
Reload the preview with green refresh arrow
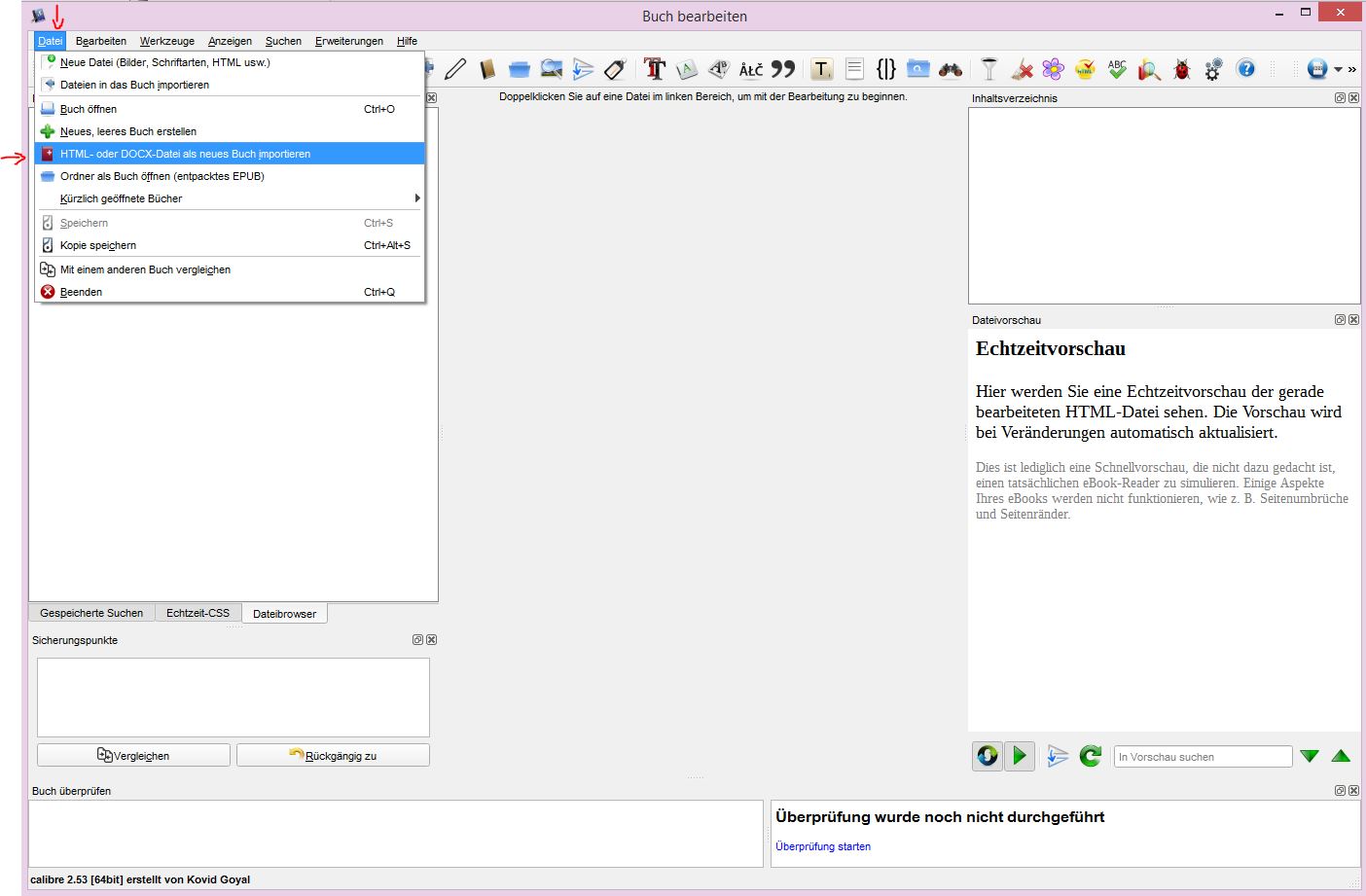[x=1091, y=756]
